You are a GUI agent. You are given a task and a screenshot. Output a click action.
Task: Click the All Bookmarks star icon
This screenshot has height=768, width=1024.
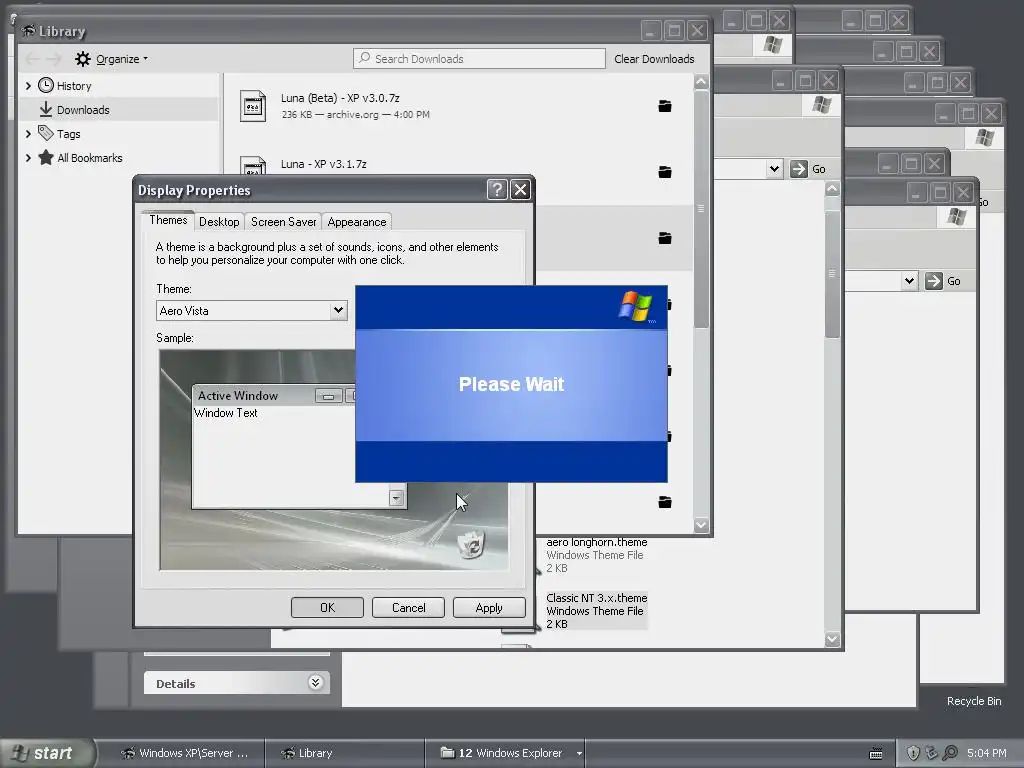46,157
